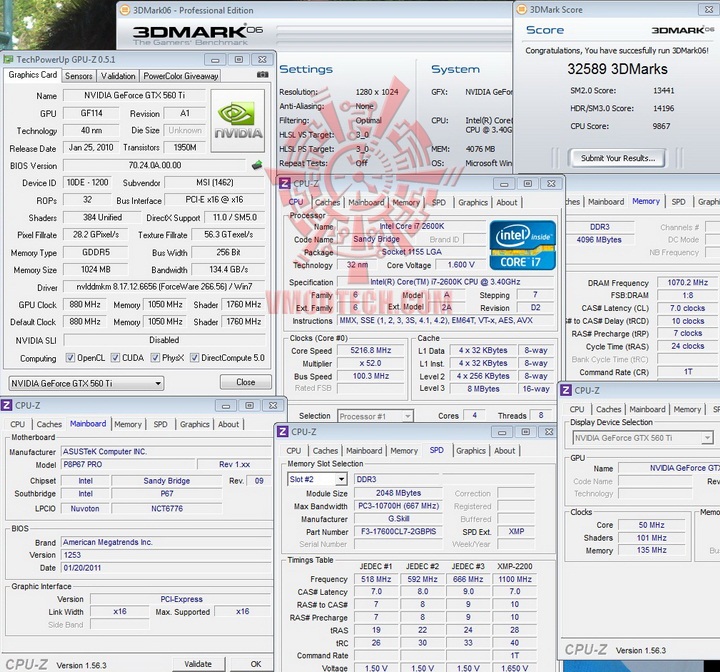Close the 3DMark Score window
Image resolution: width=720 pixels, height=672 pixels.
click(709, 9)
